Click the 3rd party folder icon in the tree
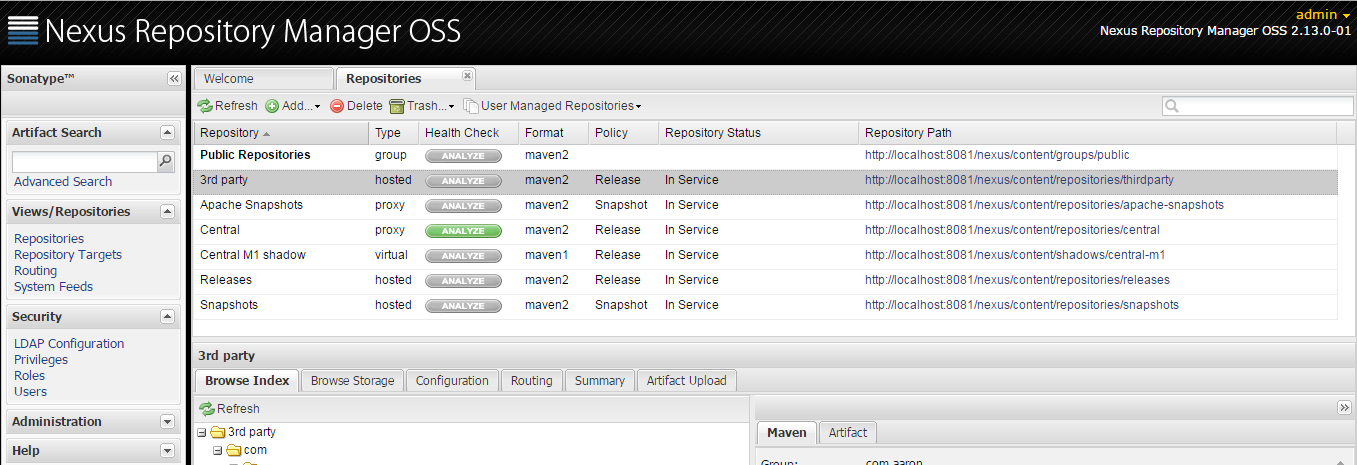 coord(217,433)
